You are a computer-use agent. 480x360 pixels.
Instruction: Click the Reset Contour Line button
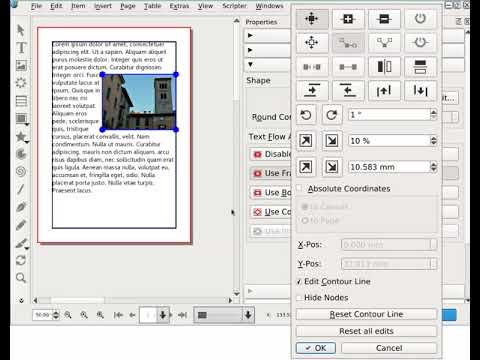point(366,314)
